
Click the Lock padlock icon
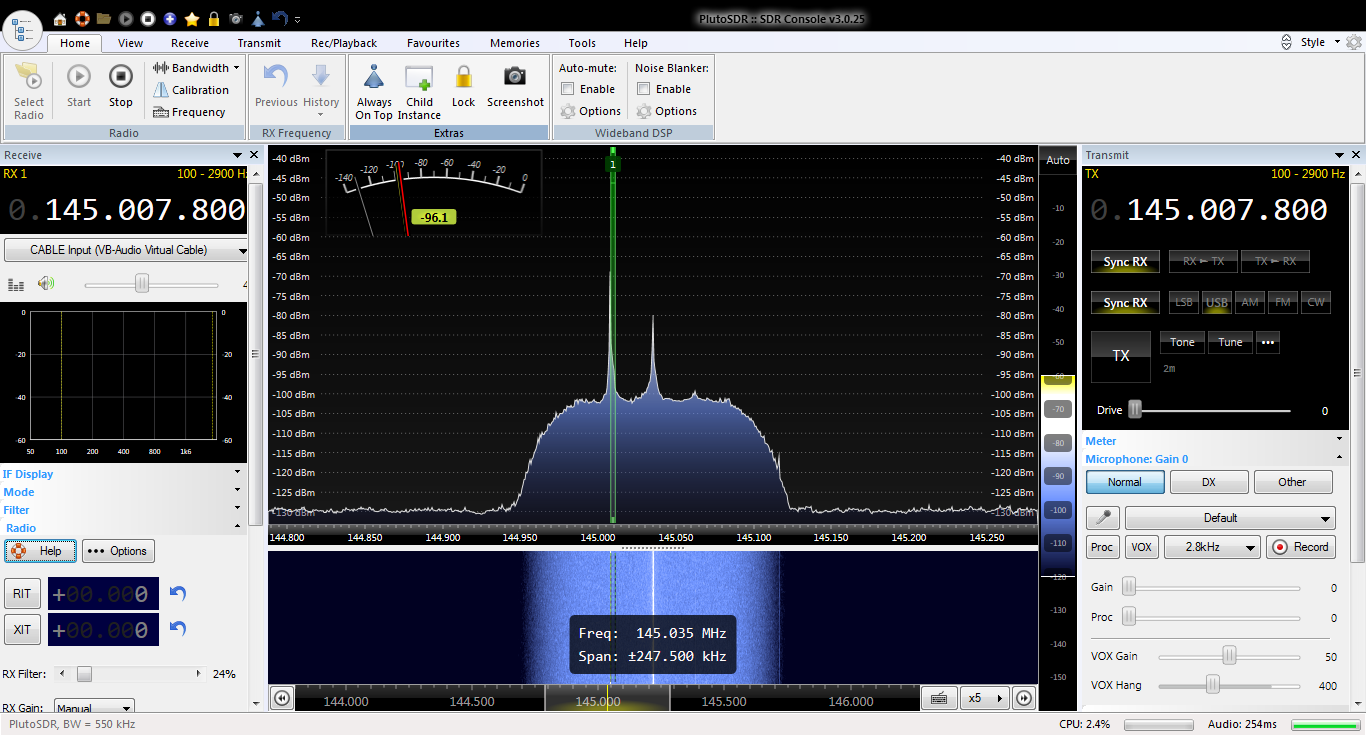(463, 77)
